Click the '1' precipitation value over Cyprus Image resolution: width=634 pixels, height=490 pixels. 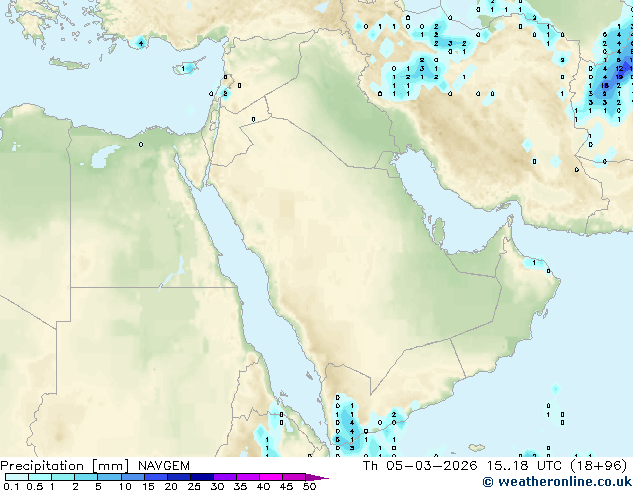pyautogui.click(x=183, y=69)
